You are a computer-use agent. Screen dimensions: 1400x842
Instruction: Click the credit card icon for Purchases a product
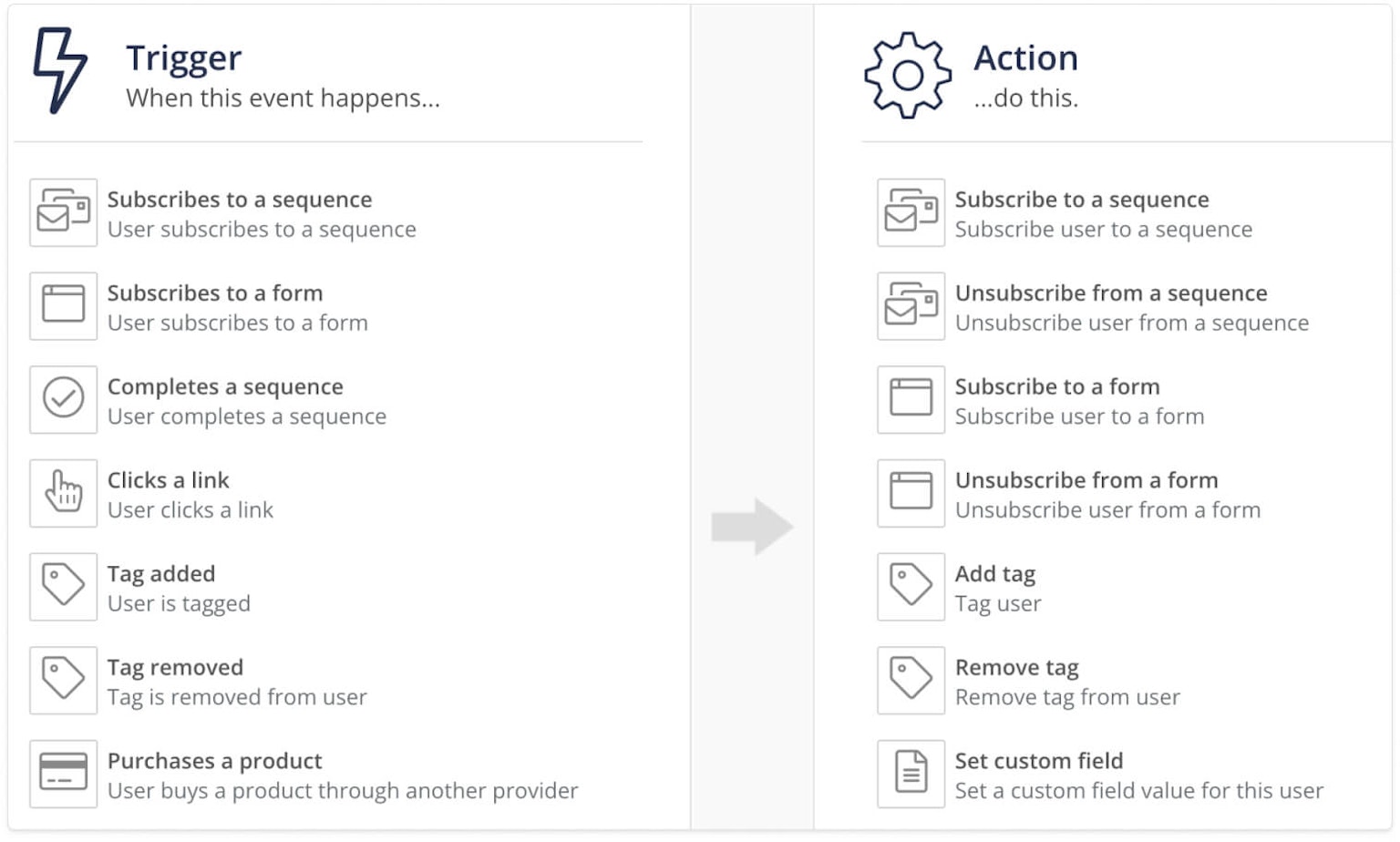click(63, 774)
